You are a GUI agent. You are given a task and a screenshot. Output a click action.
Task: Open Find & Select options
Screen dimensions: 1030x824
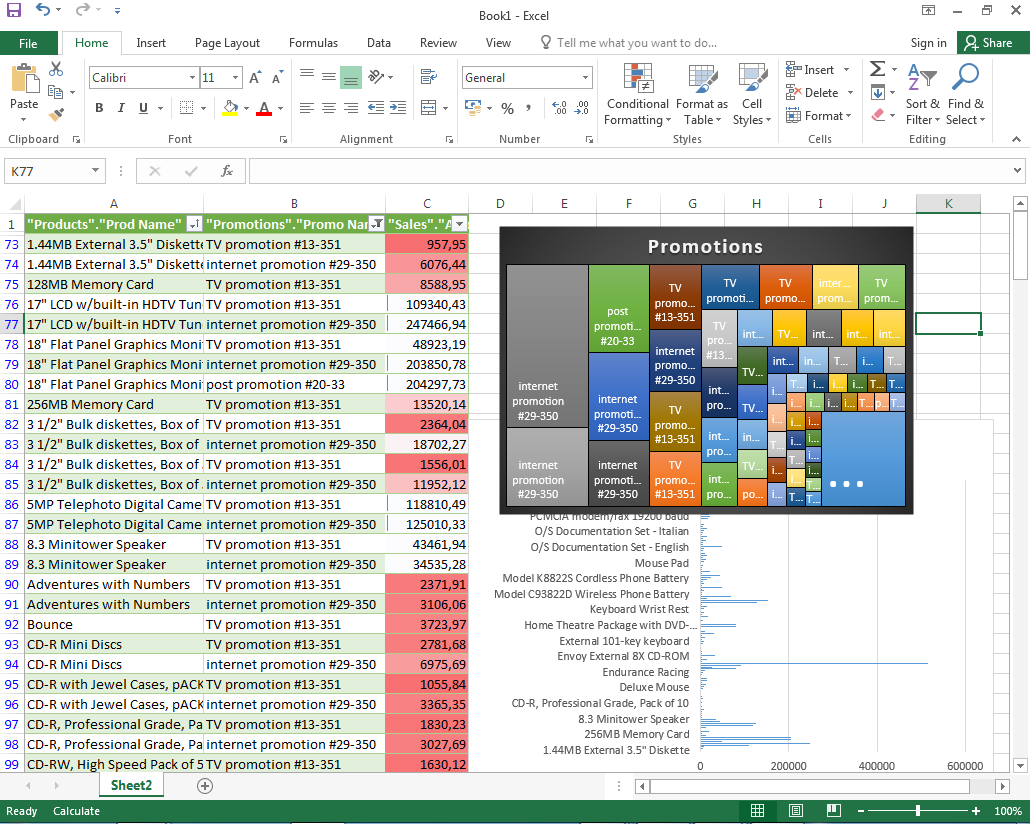pos(963,95)
